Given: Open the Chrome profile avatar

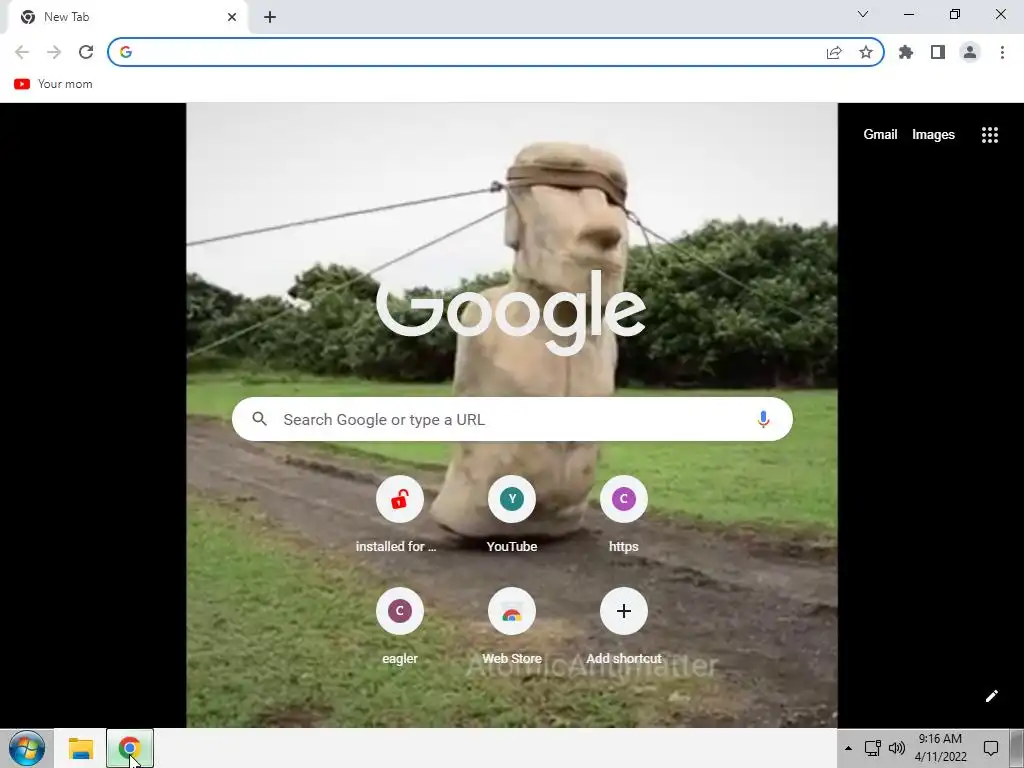Looking at the screenshot, I should (x=970, y=52).
